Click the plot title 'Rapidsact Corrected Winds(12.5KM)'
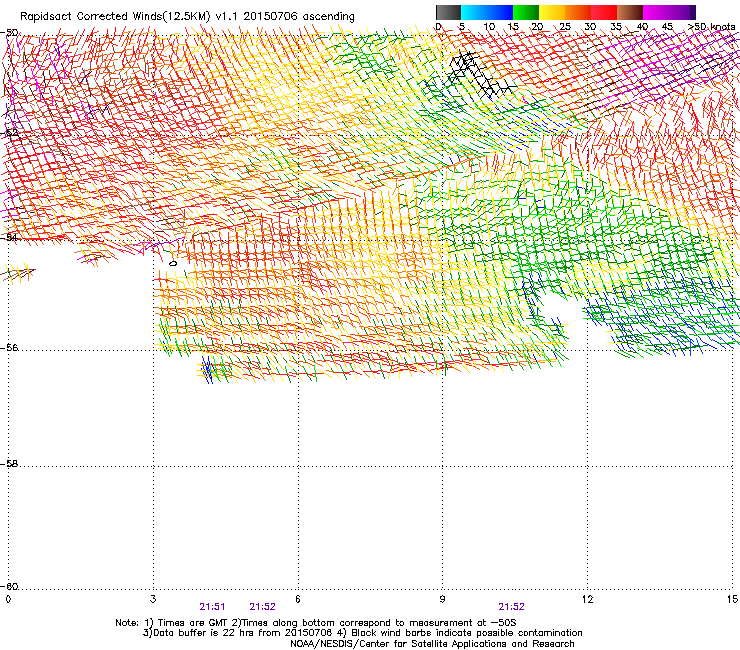This screenshot has width=740, height=650. (x=115, y=17)
